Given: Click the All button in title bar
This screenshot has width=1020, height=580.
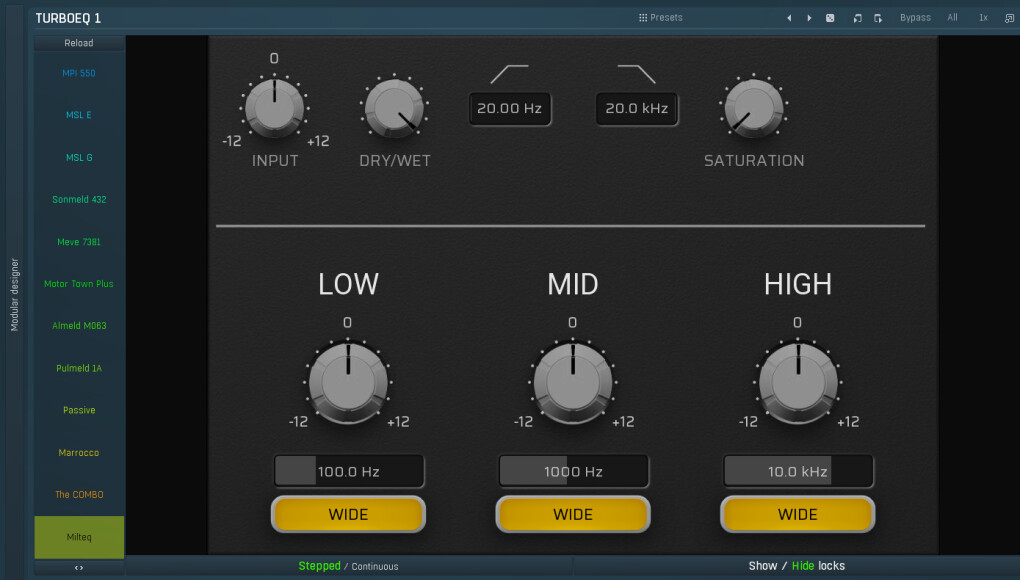Looking at the screenshot, I should 952,18.
